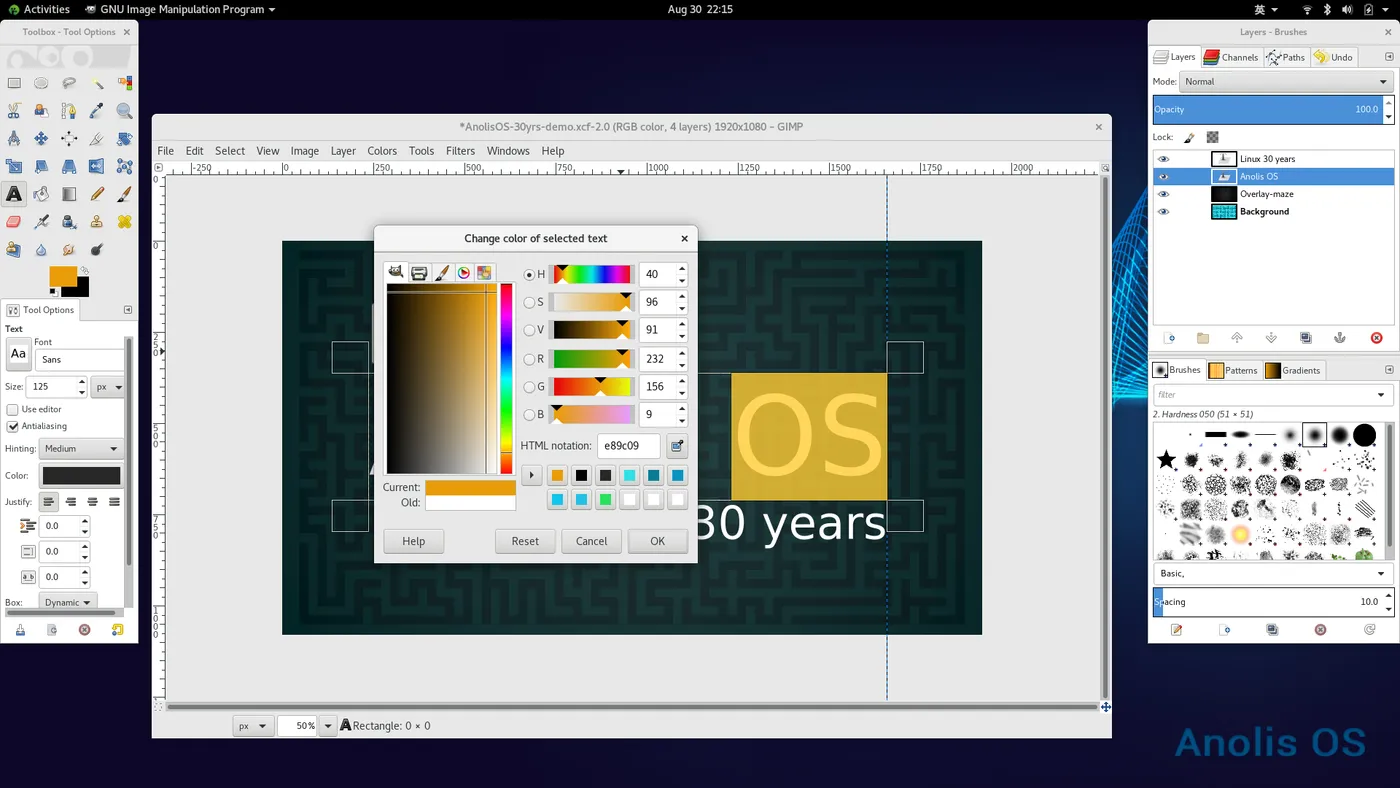Click the HTML notation field e89c09
1400x788 pixels.
click(629, 446)
